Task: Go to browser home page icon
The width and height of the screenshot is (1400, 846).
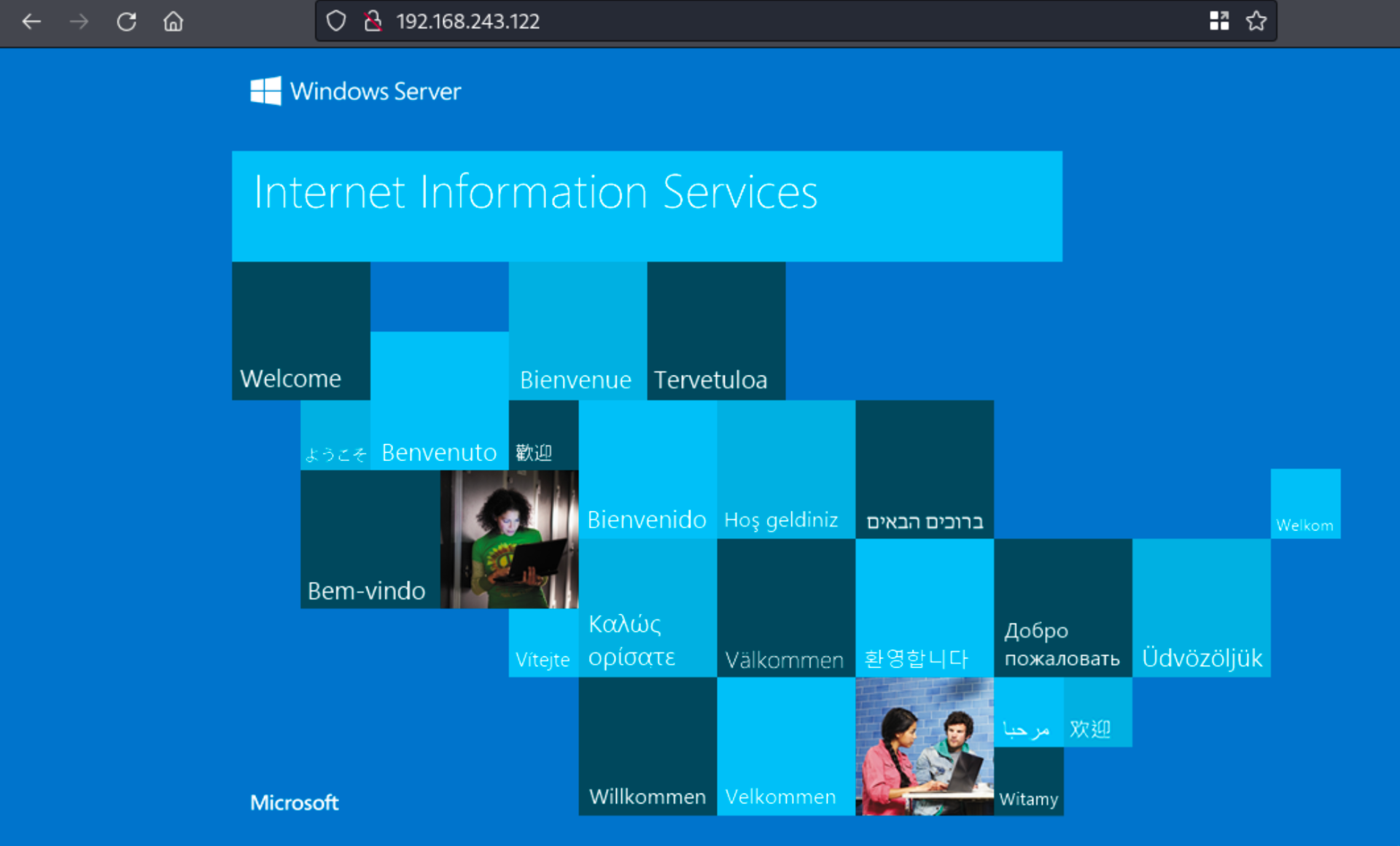Action: pyautogui.click(x=173, y=22)
